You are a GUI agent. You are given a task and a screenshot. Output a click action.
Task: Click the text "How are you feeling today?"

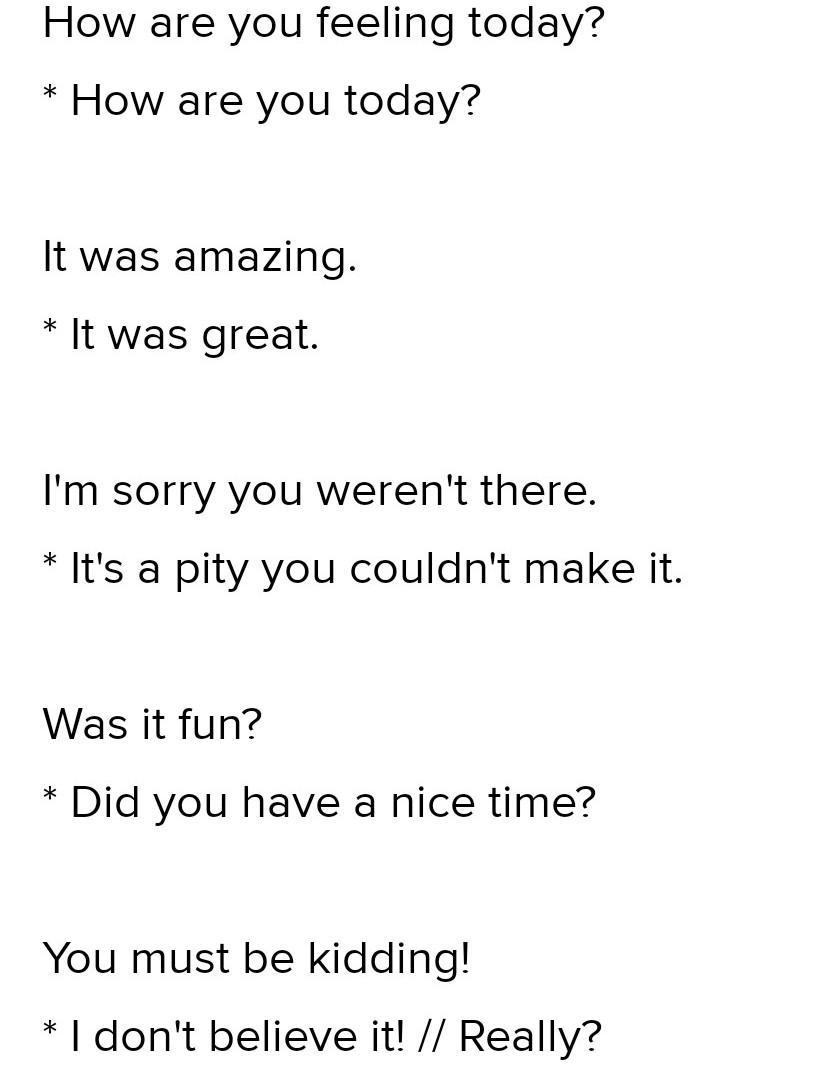pyautogui.click(x=323, y=23)
